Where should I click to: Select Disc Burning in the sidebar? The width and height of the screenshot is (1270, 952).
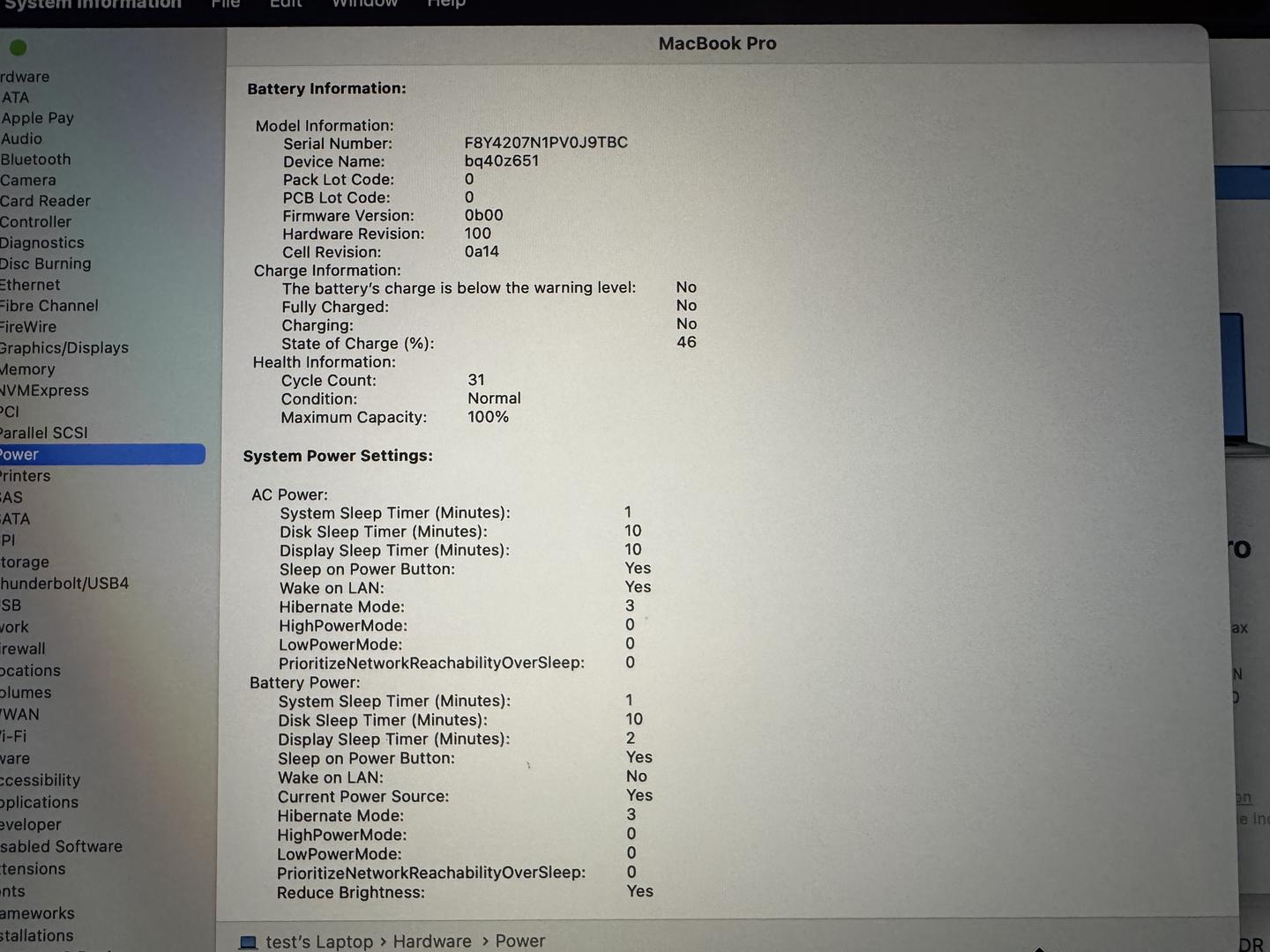(46, 264)
